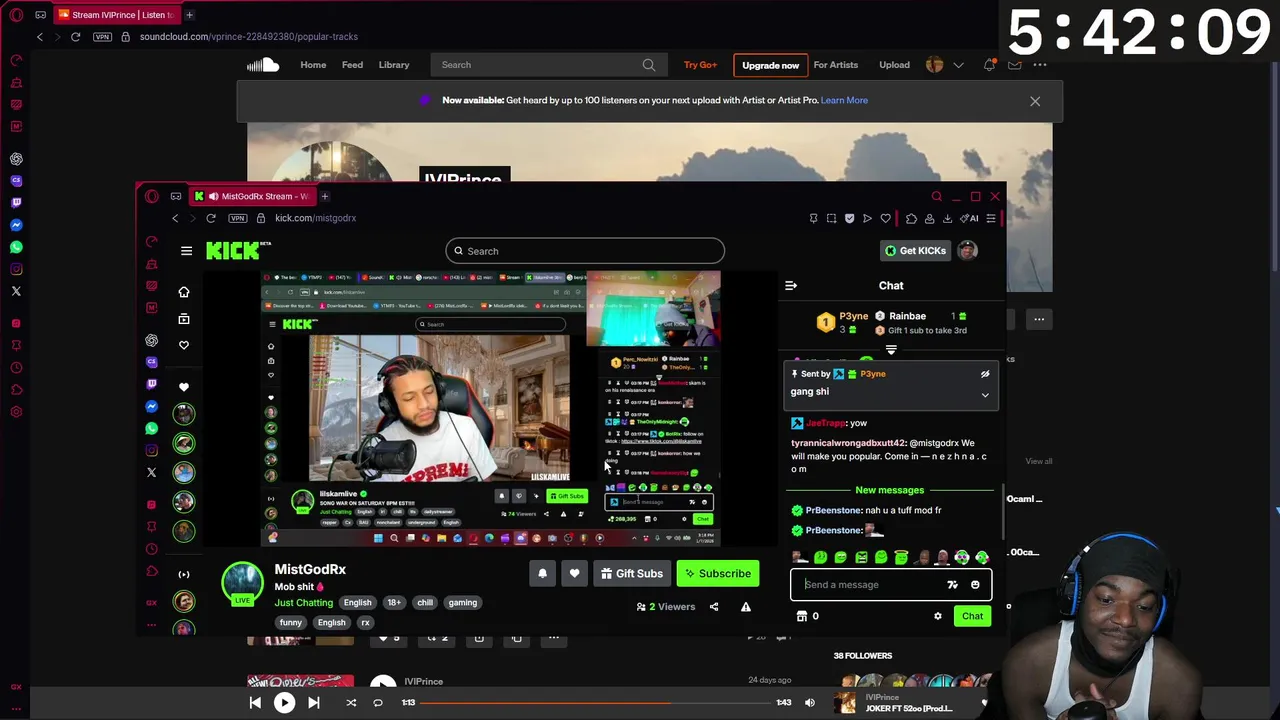Select the chill tag
The image size is (1280, 720).
pyautogui.click(x=425, y=603)
